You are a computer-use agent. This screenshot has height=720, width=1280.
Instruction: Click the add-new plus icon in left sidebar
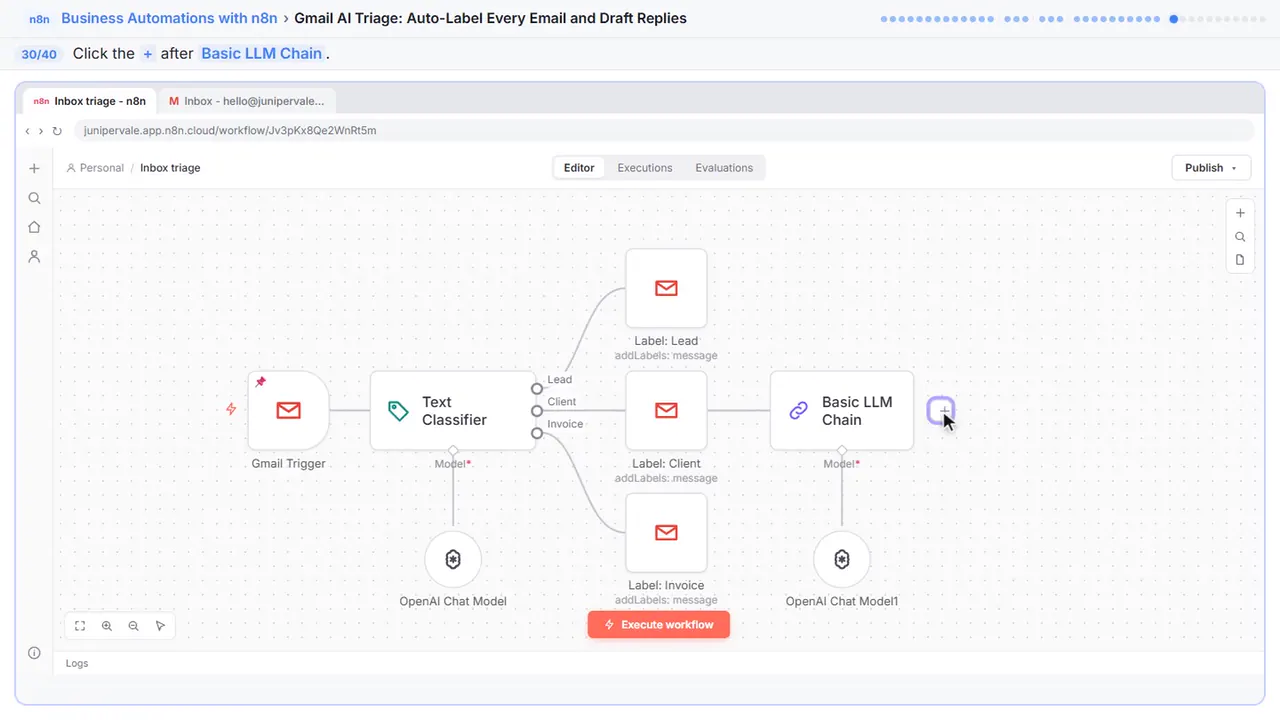pyautogui.click(x=34, y=169)
